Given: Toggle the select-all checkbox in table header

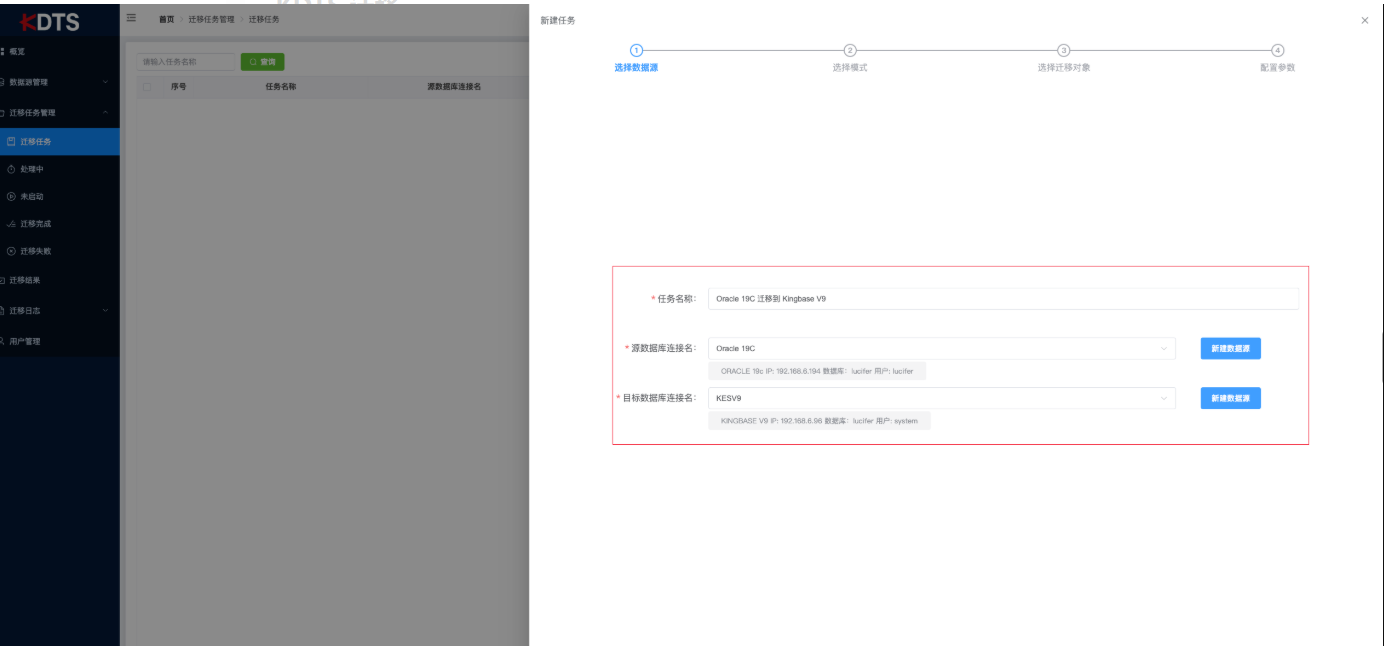Looking at the screenshot, I should coord(148,87).
